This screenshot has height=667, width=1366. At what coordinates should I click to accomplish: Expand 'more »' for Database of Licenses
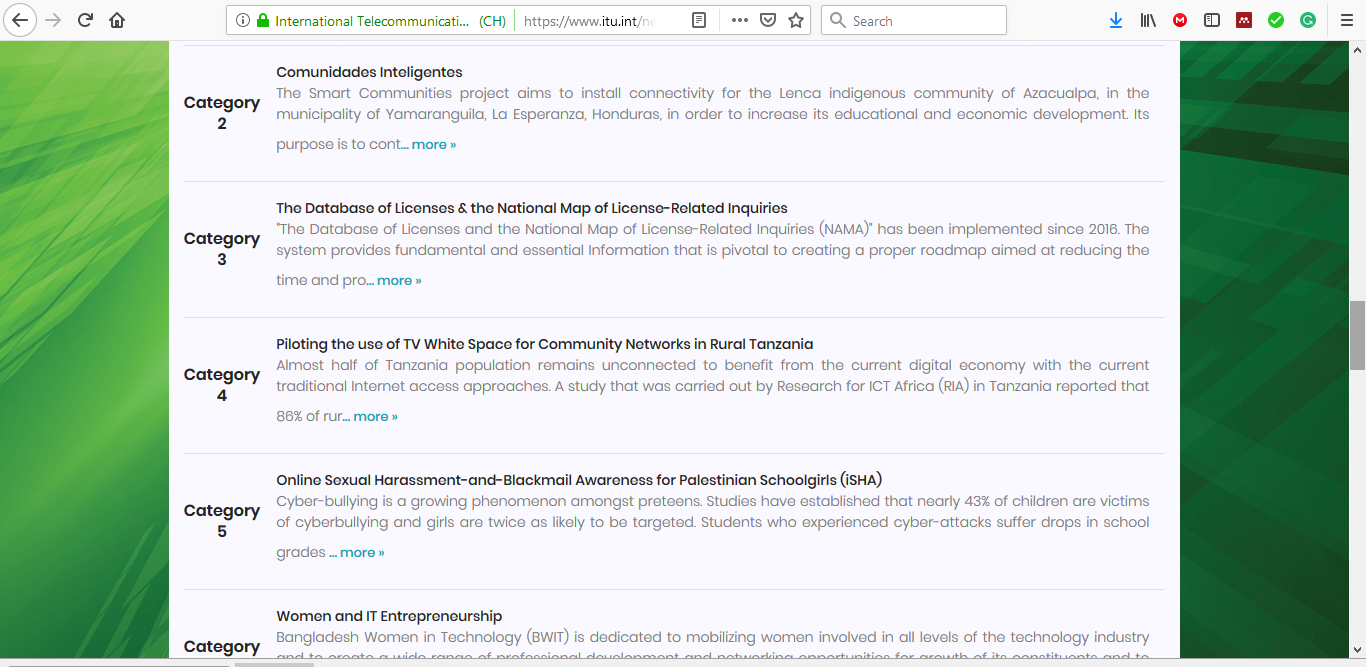pos(399,280)
